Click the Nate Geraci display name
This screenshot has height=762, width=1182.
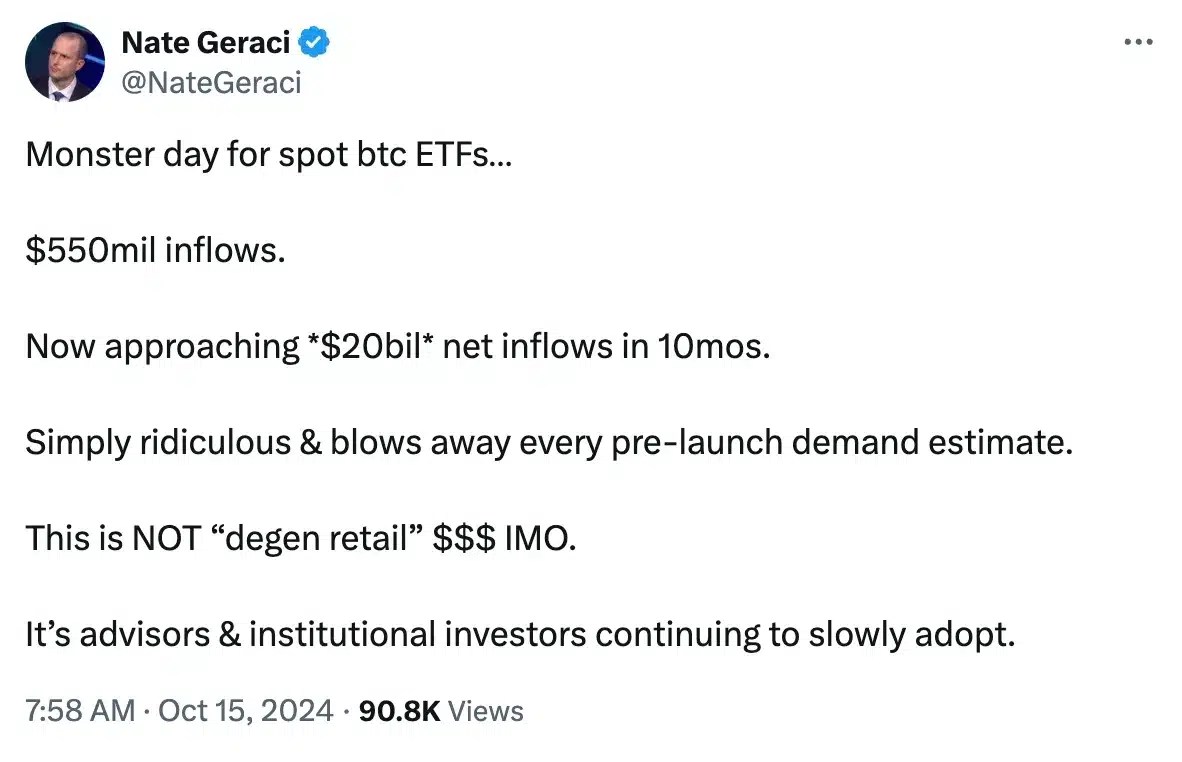coord(206,42)
